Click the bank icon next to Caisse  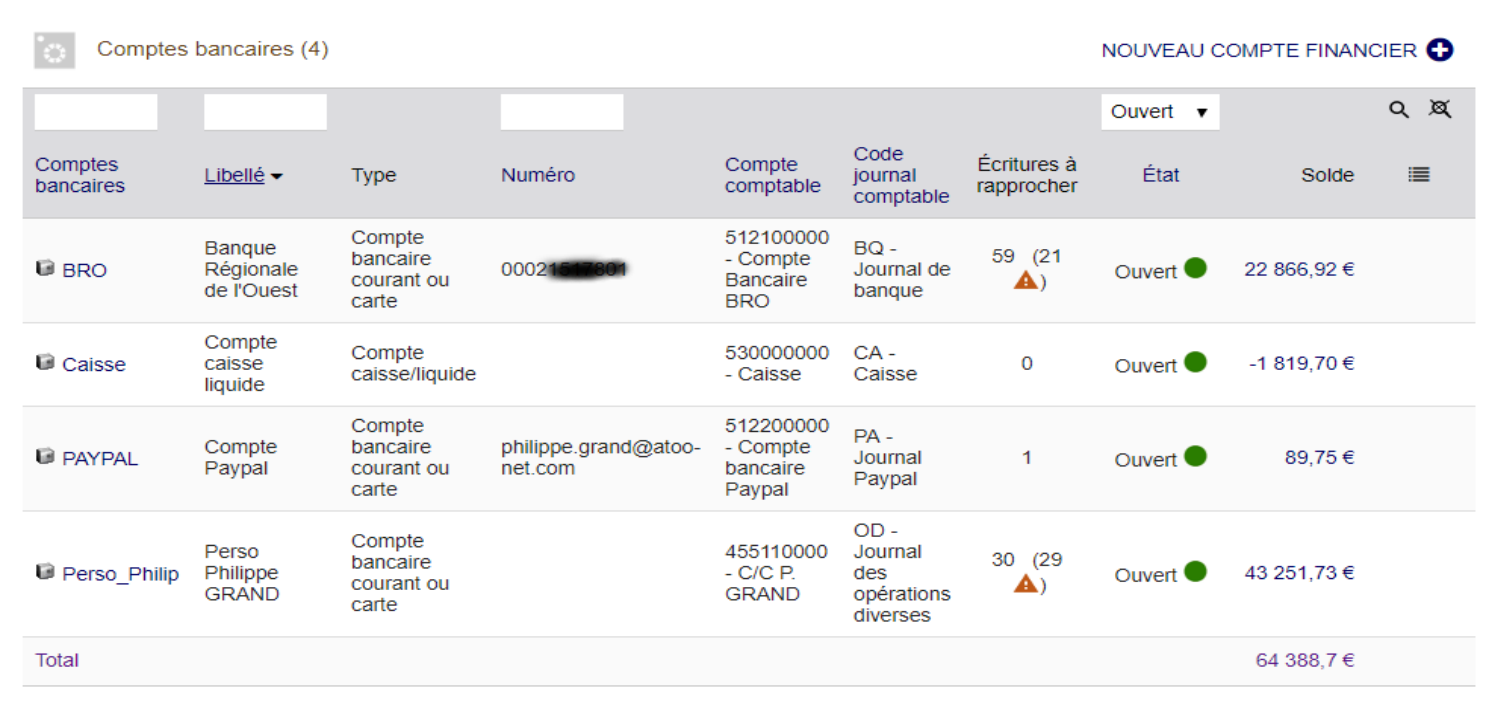pos(44,362)
